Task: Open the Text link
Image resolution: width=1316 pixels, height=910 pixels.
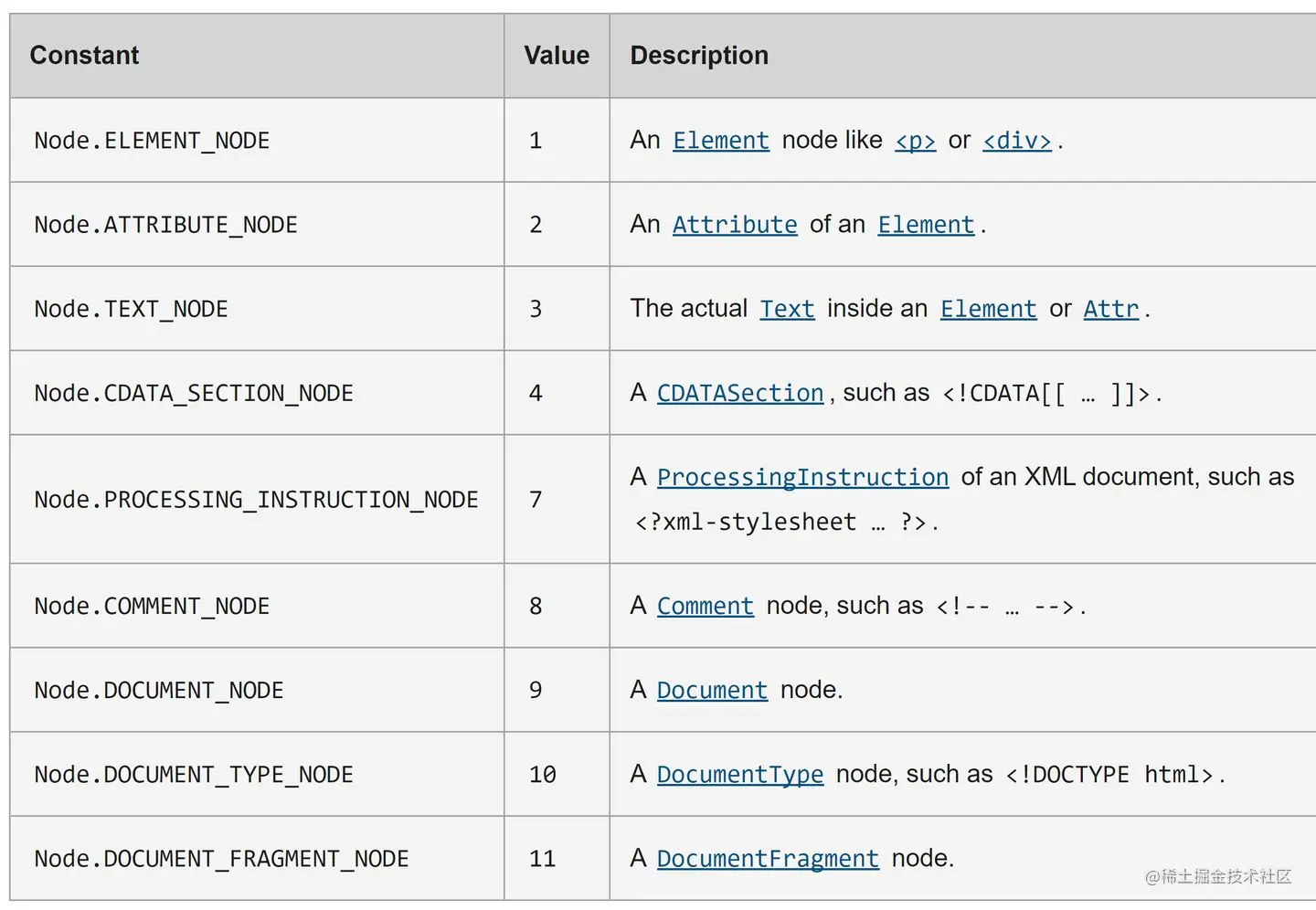Action: coord(787,309)
